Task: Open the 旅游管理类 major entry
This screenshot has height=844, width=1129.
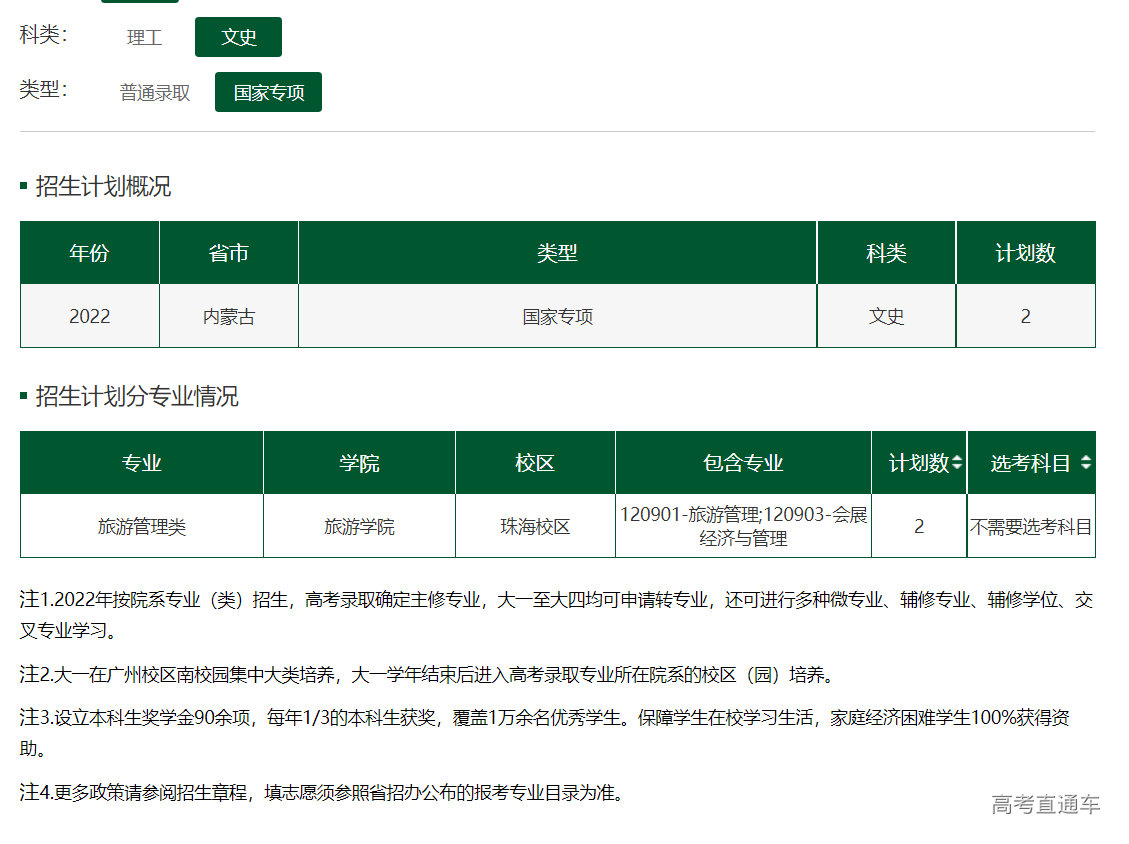Action: (142, 526)
